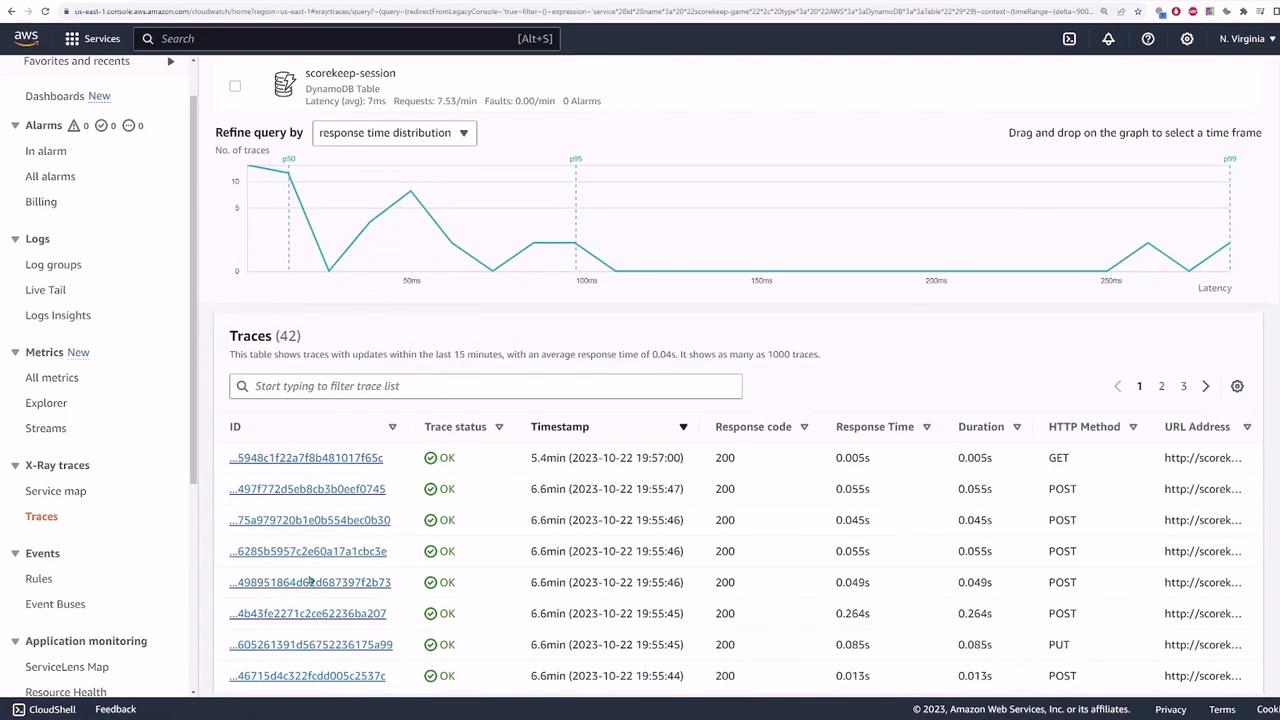Go to page 2 of traces
The width and height of the screenshot is (1280, 720).
point(1161,386)
